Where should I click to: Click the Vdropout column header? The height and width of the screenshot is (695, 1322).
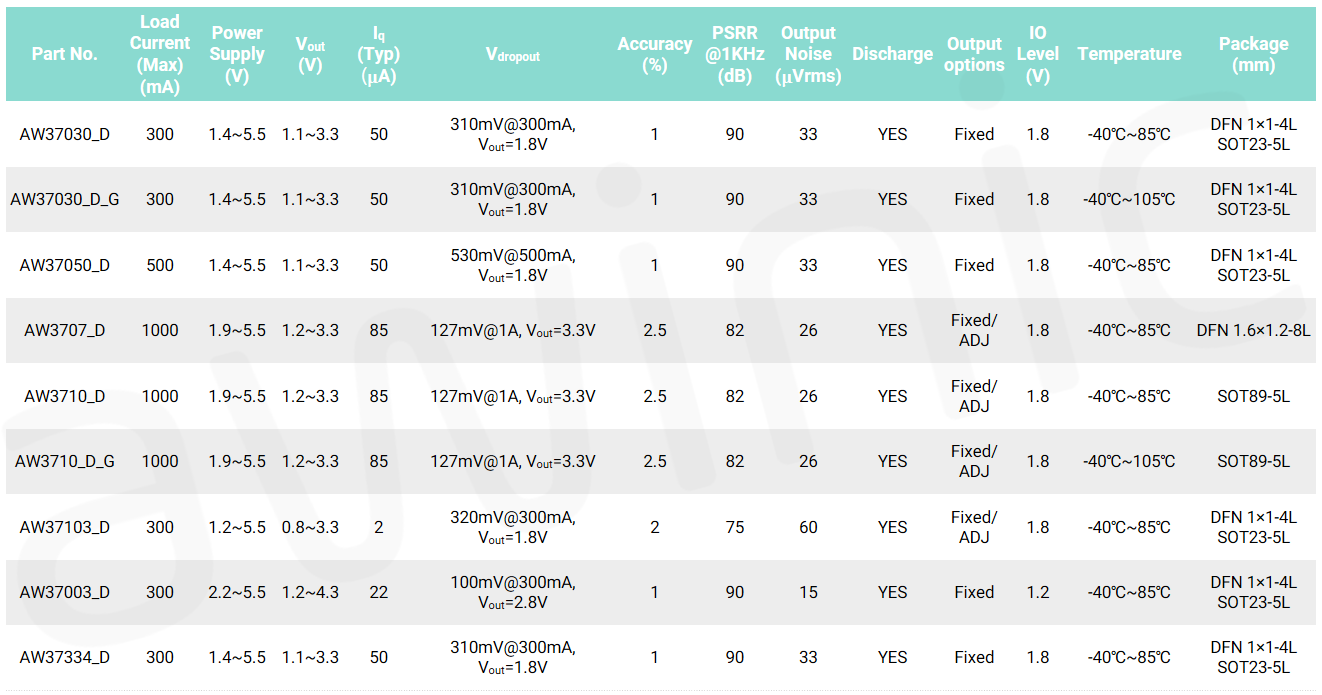pyautogui.click(x=512, y=55)
